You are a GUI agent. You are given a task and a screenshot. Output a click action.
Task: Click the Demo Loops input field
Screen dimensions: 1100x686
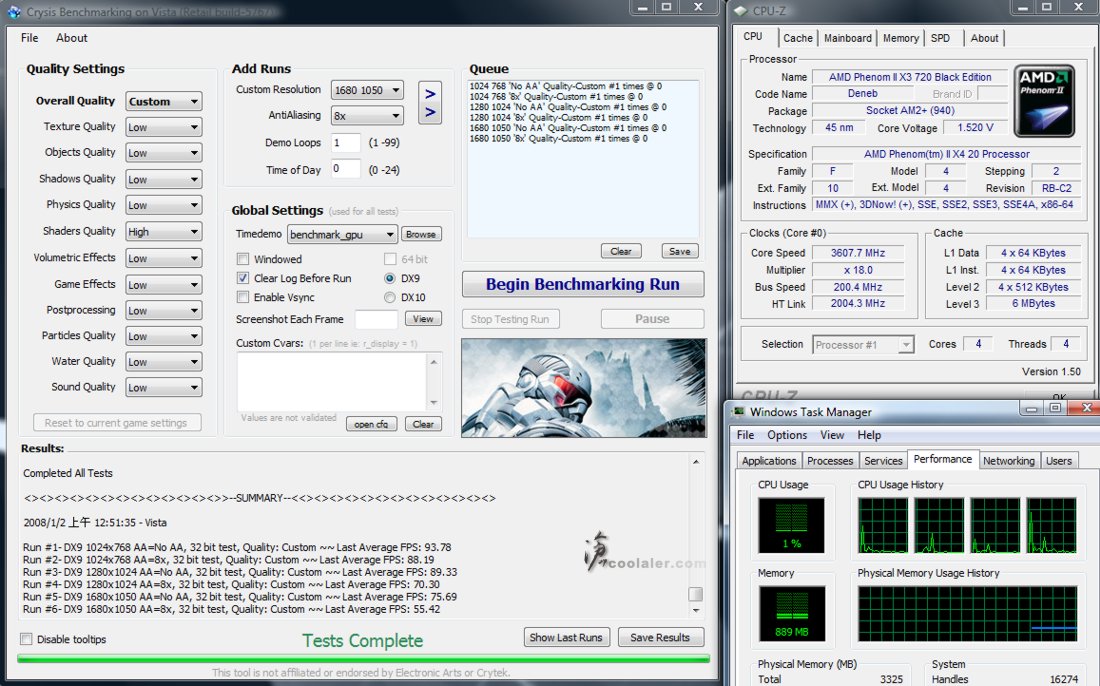[345, 142]
